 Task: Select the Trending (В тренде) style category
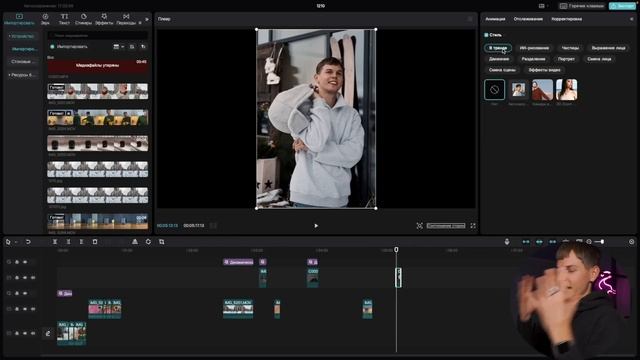tap(498, 48)
